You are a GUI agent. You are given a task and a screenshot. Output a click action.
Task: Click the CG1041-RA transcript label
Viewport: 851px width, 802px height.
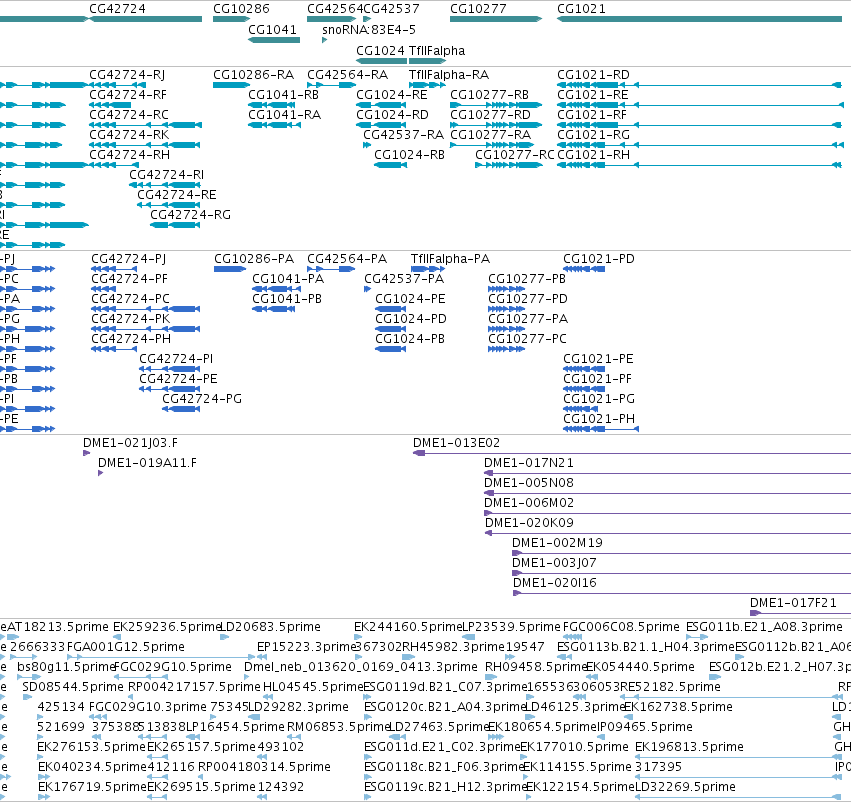pyautogui.click(x=284, y=114)
